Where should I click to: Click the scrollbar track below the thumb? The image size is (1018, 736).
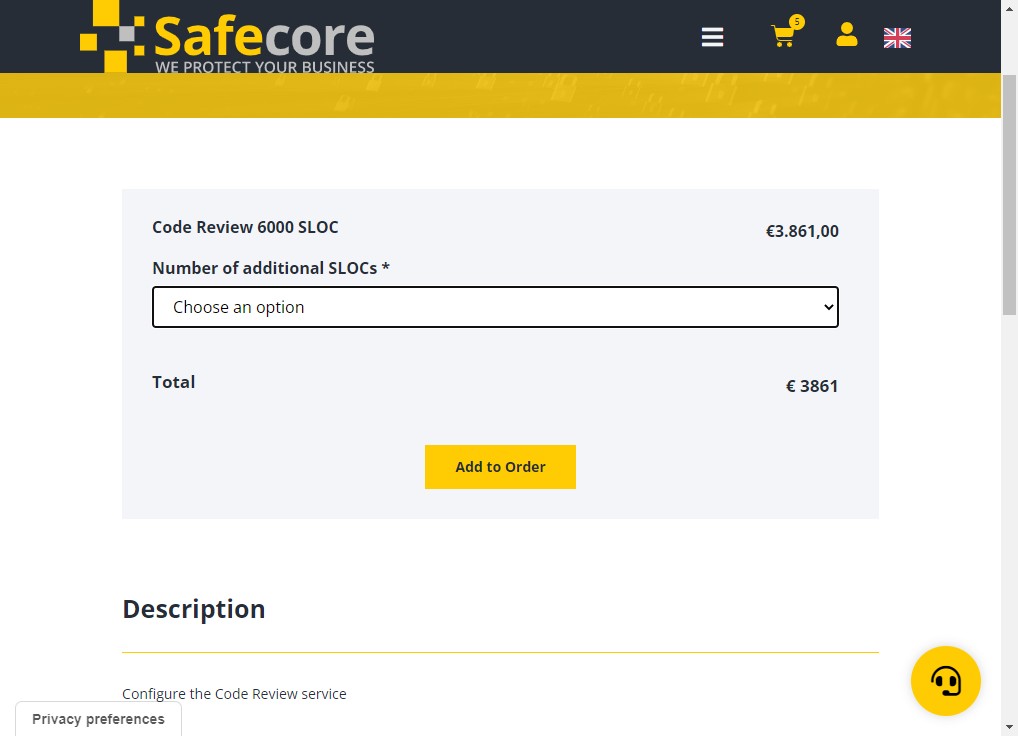pyautogui.click(x=1010, y=519)
